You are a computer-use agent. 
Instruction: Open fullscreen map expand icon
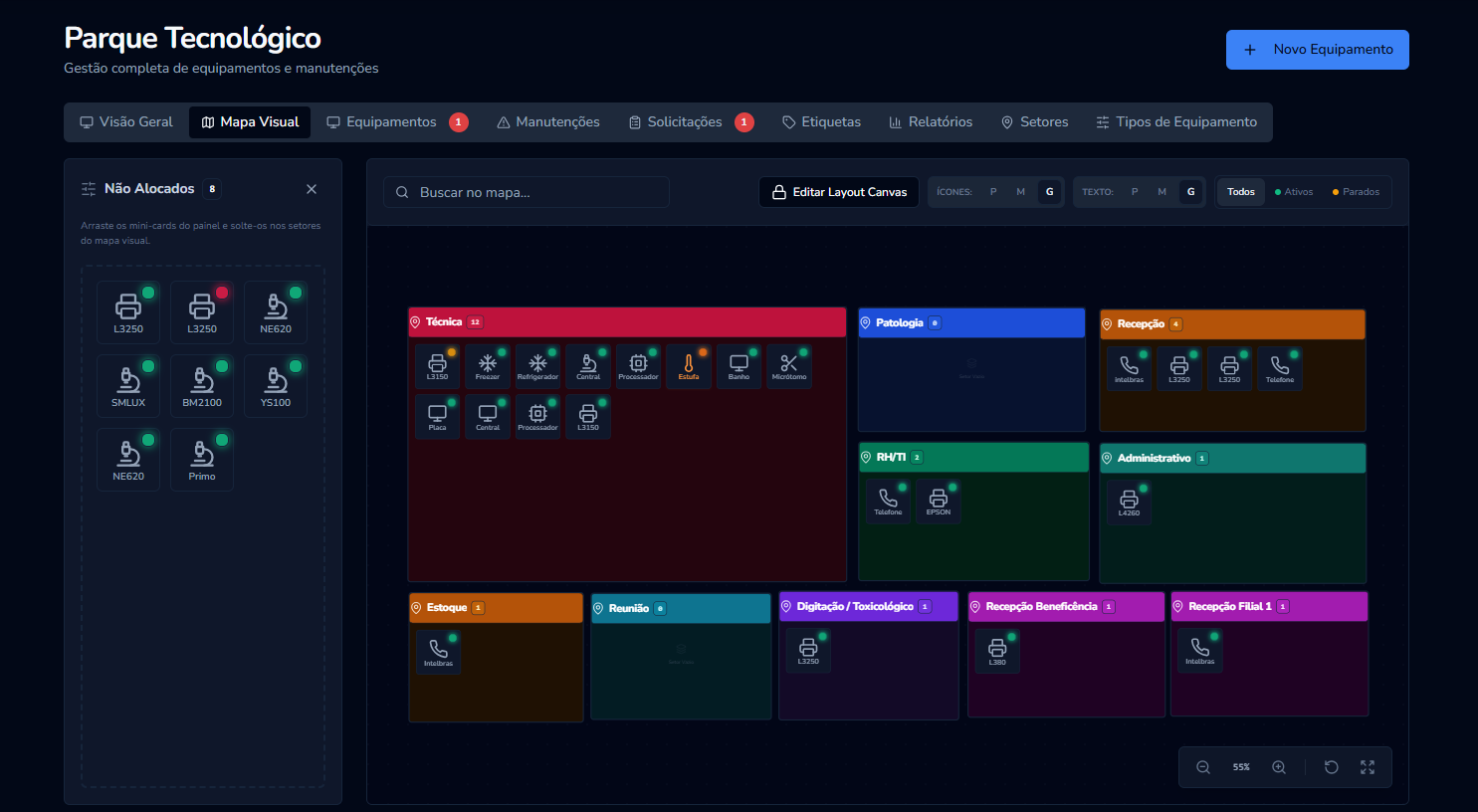(1368, 767)
